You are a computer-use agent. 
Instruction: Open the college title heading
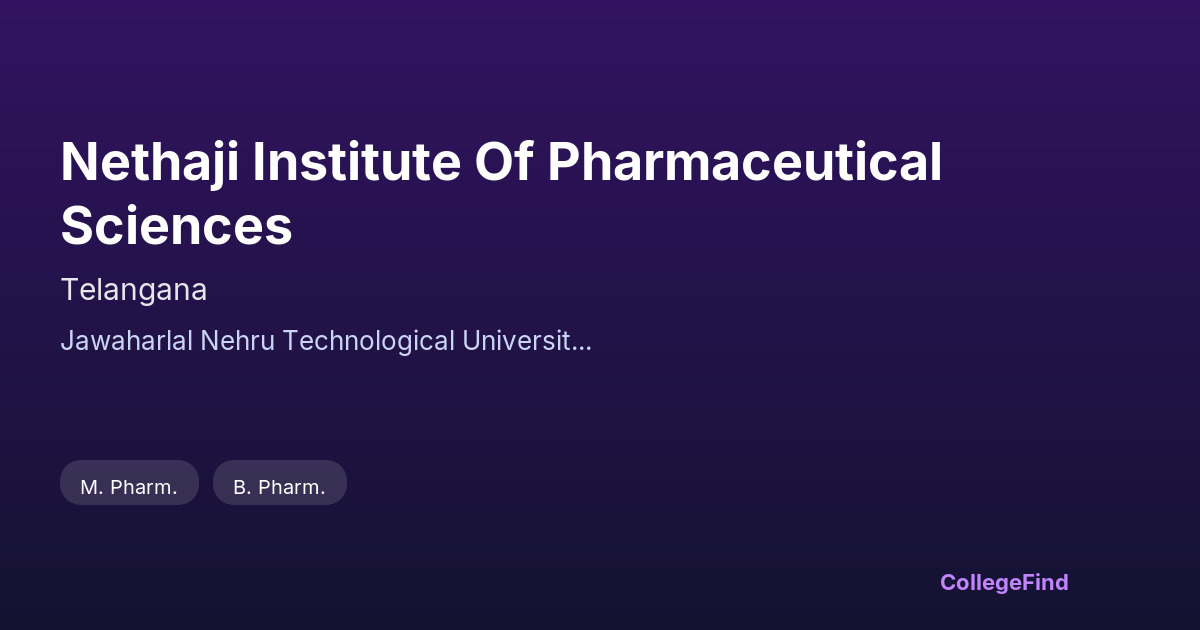click(x=500, y=194)
